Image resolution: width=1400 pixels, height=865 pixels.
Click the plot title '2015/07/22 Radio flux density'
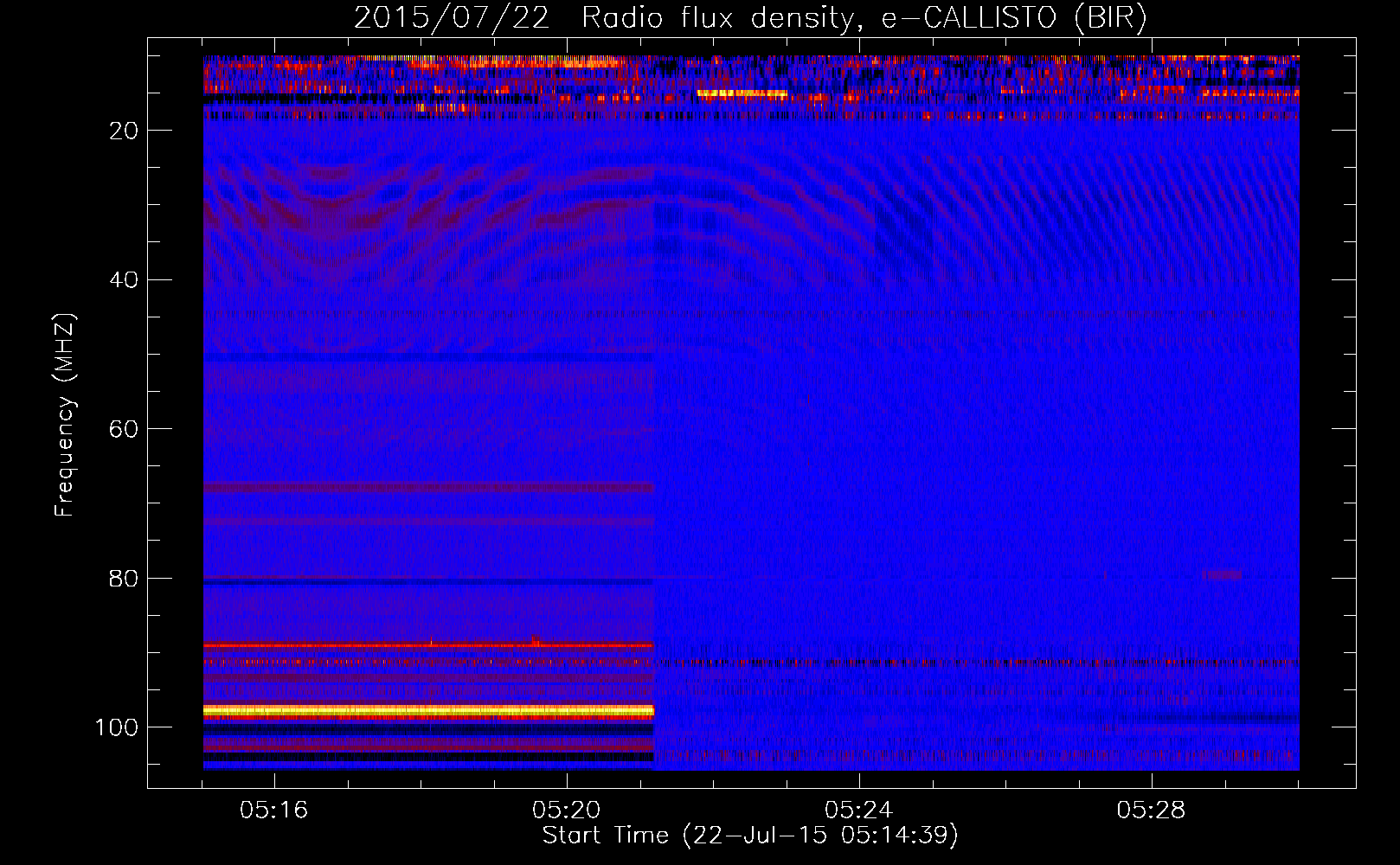pyautogui.click(x=604, y=18)
